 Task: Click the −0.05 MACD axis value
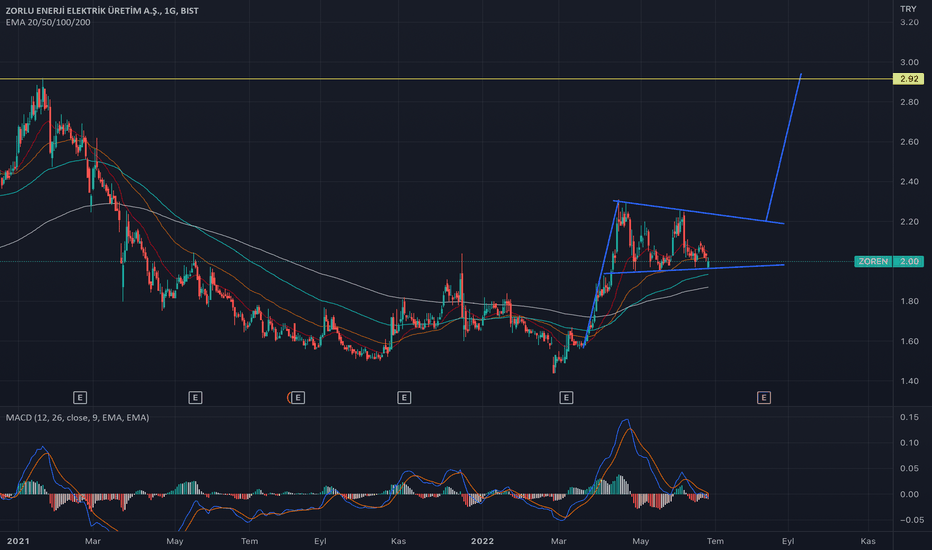[911, 520]
